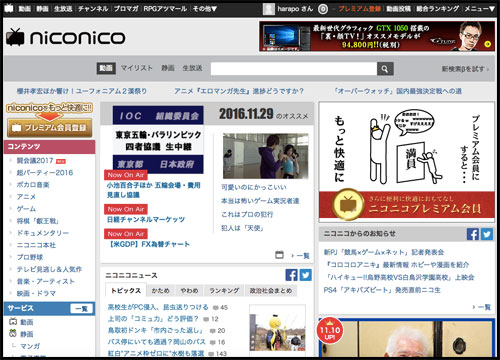Open the calendar icon under recommendations
500x360 pixels.
279,255
